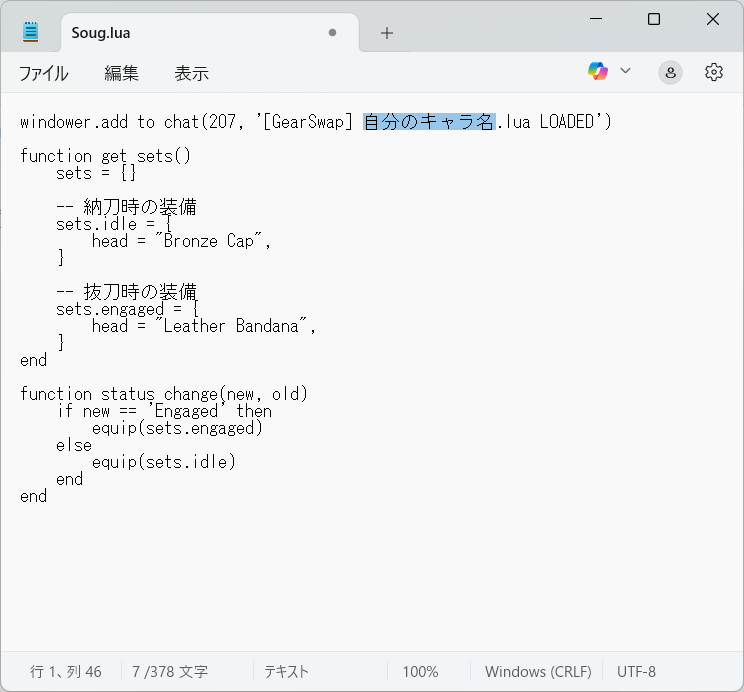
Task: Click the Notepad app icon in title bar
Action: pos(31,32)
